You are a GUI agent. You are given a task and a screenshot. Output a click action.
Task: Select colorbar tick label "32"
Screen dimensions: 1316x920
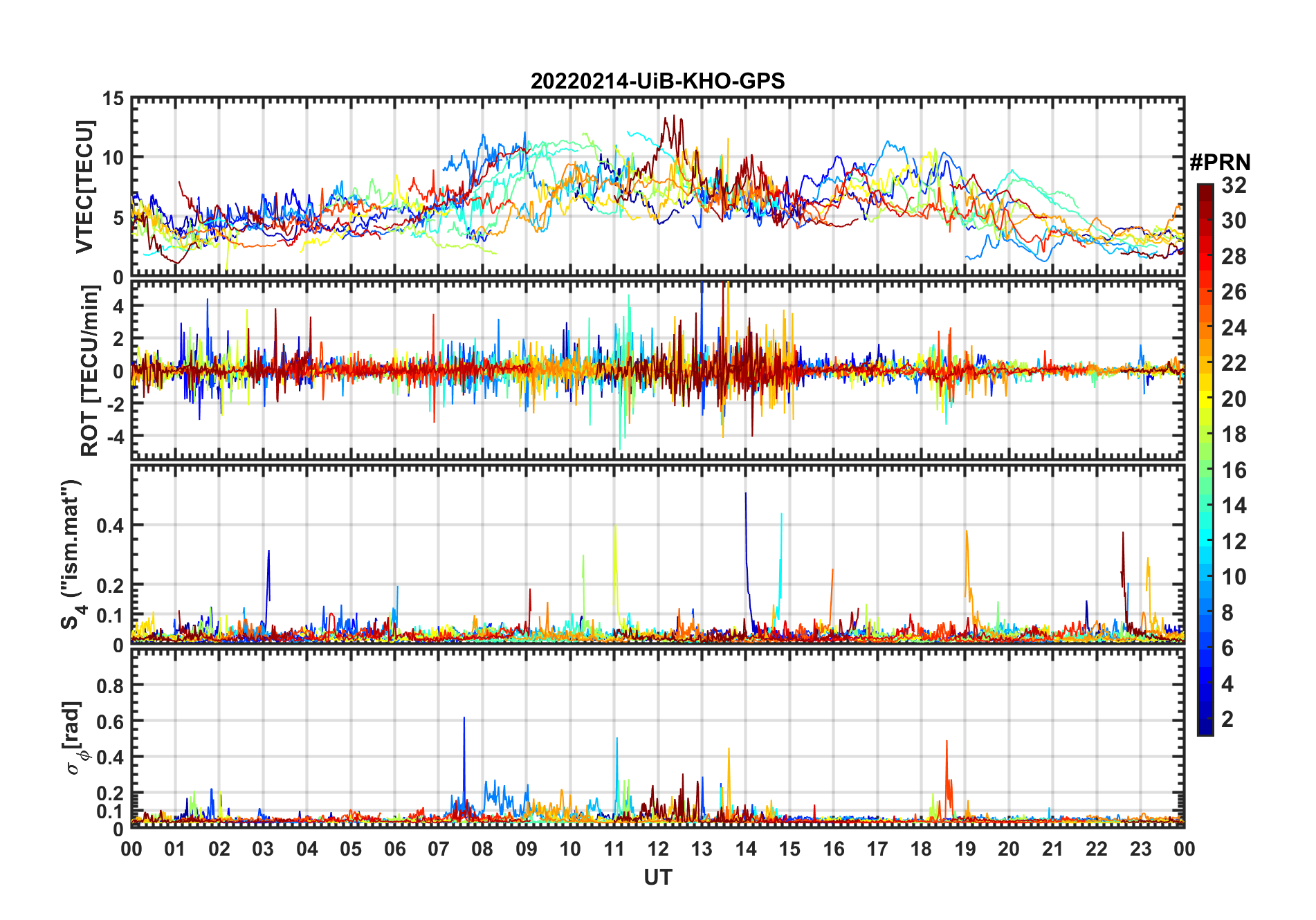pos(1234,185)
